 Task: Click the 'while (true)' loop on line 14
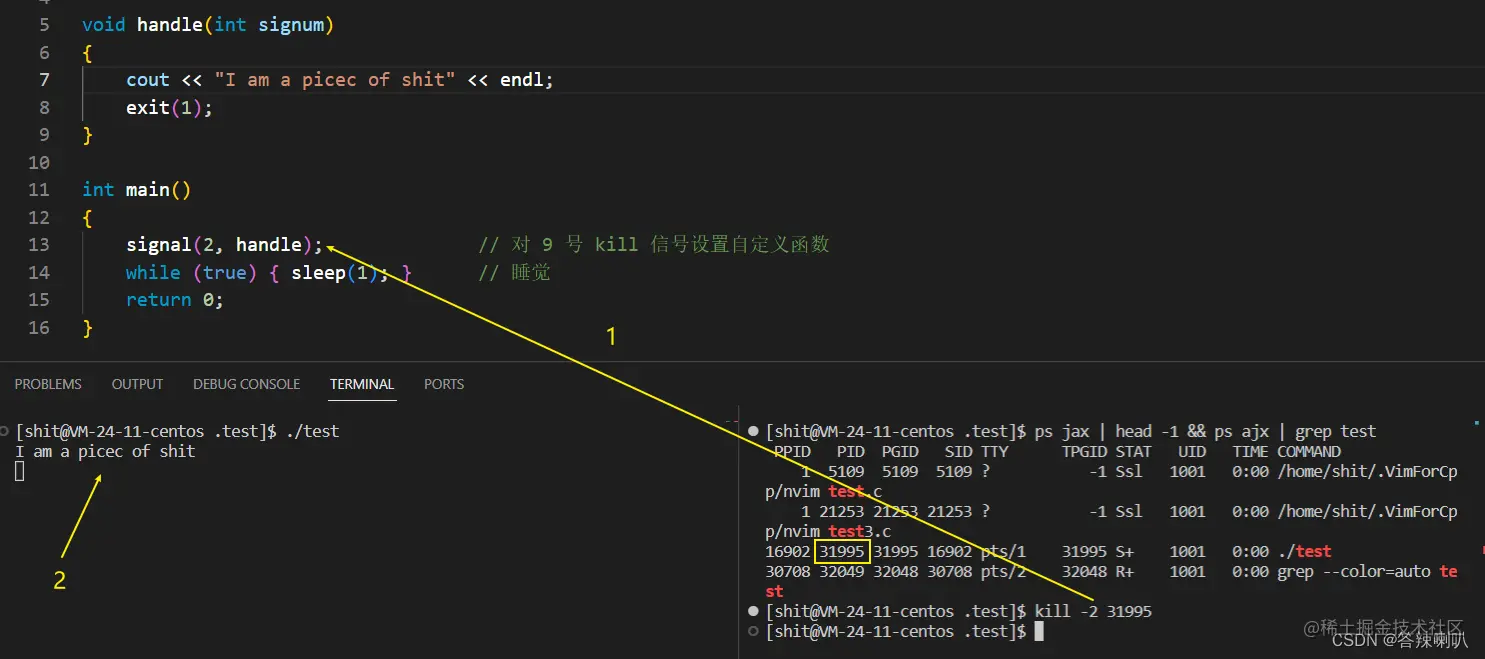click(x=192, y=273)
